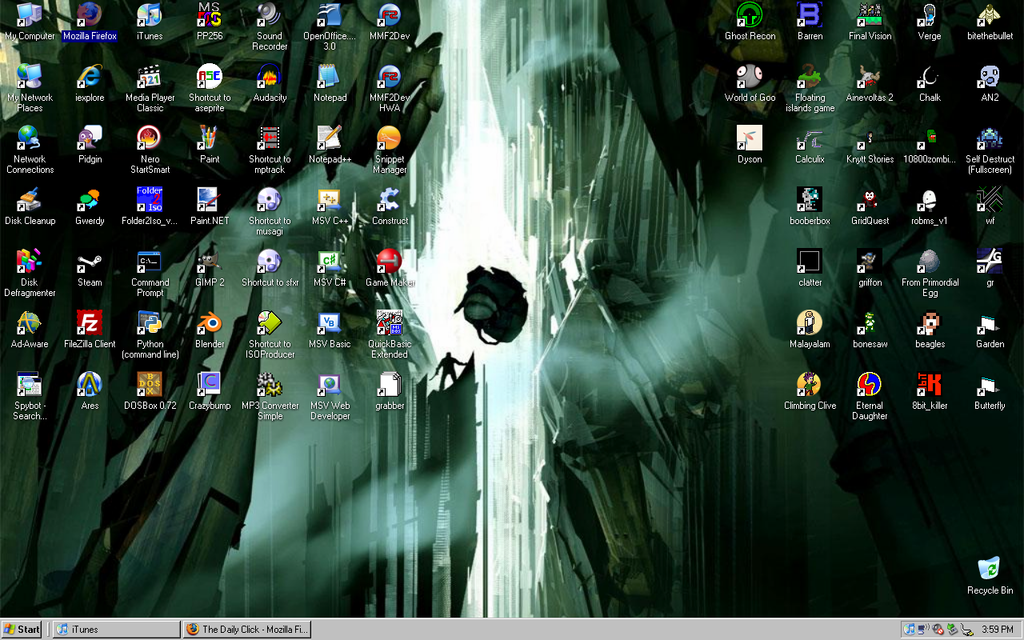Select the Pidgin desktop icon
The image size is (1024, 640).
[x=89, y=138]
